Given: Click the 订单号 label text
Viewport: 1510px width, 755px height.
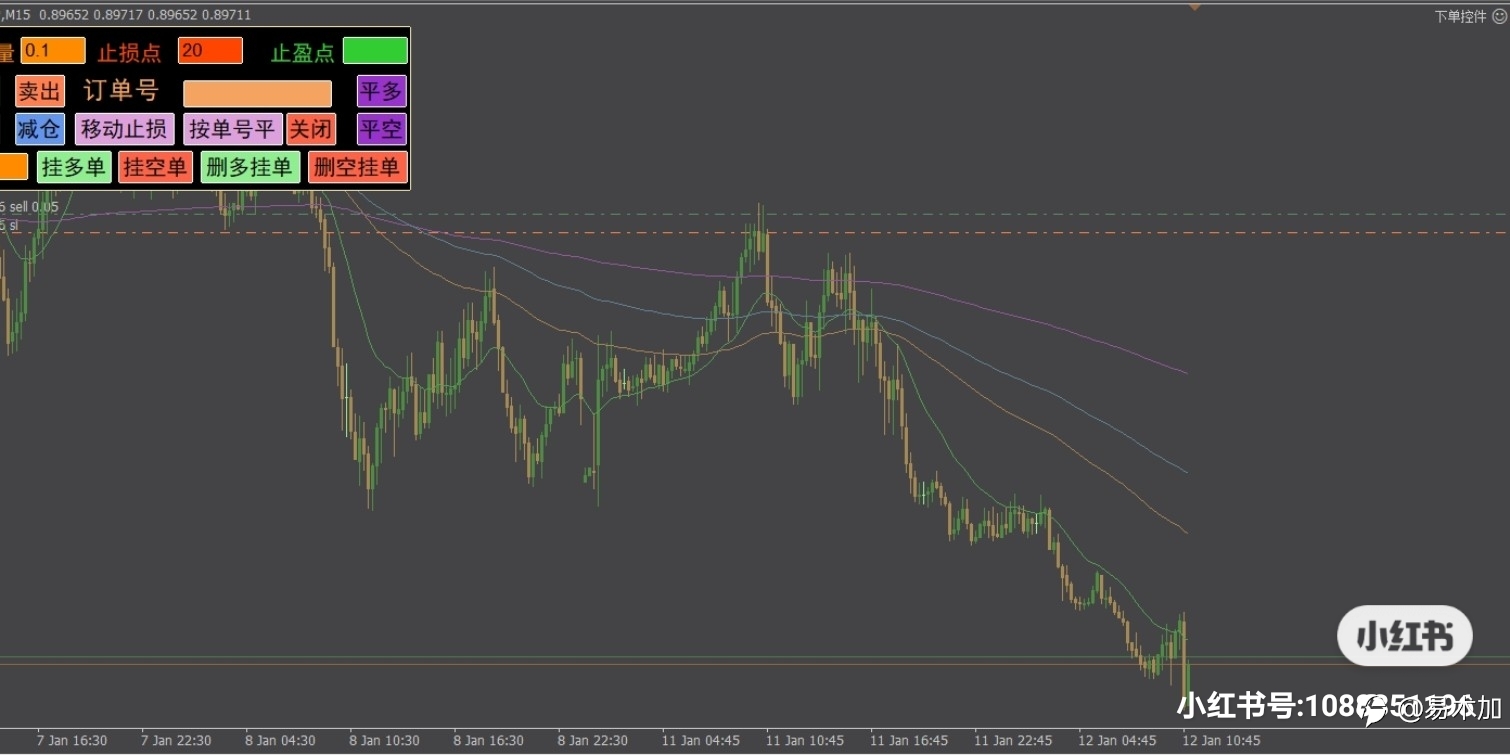Looking at the screenshot, I should [121, 91].
